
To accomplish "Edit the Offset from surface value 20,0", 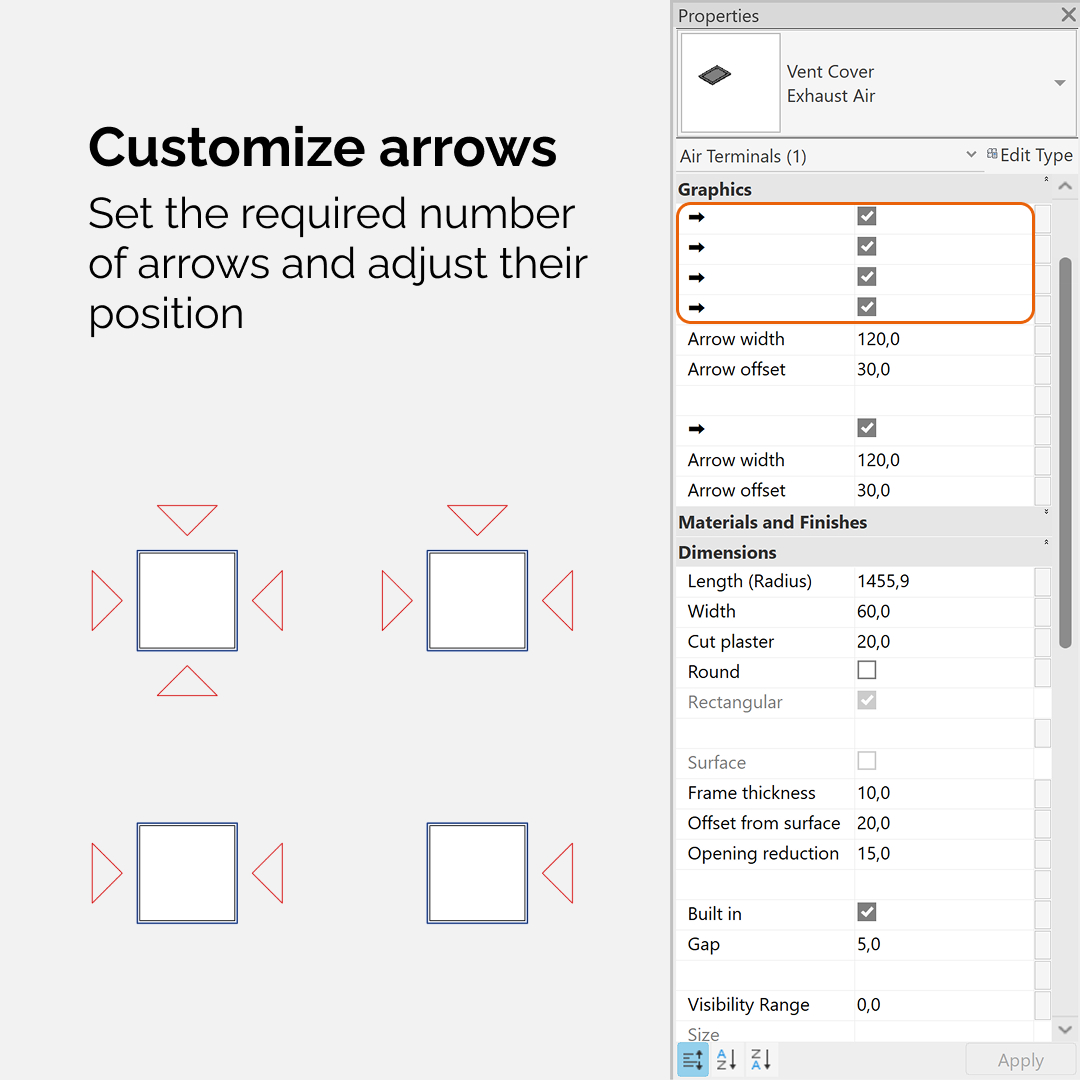I will point(944,823).
